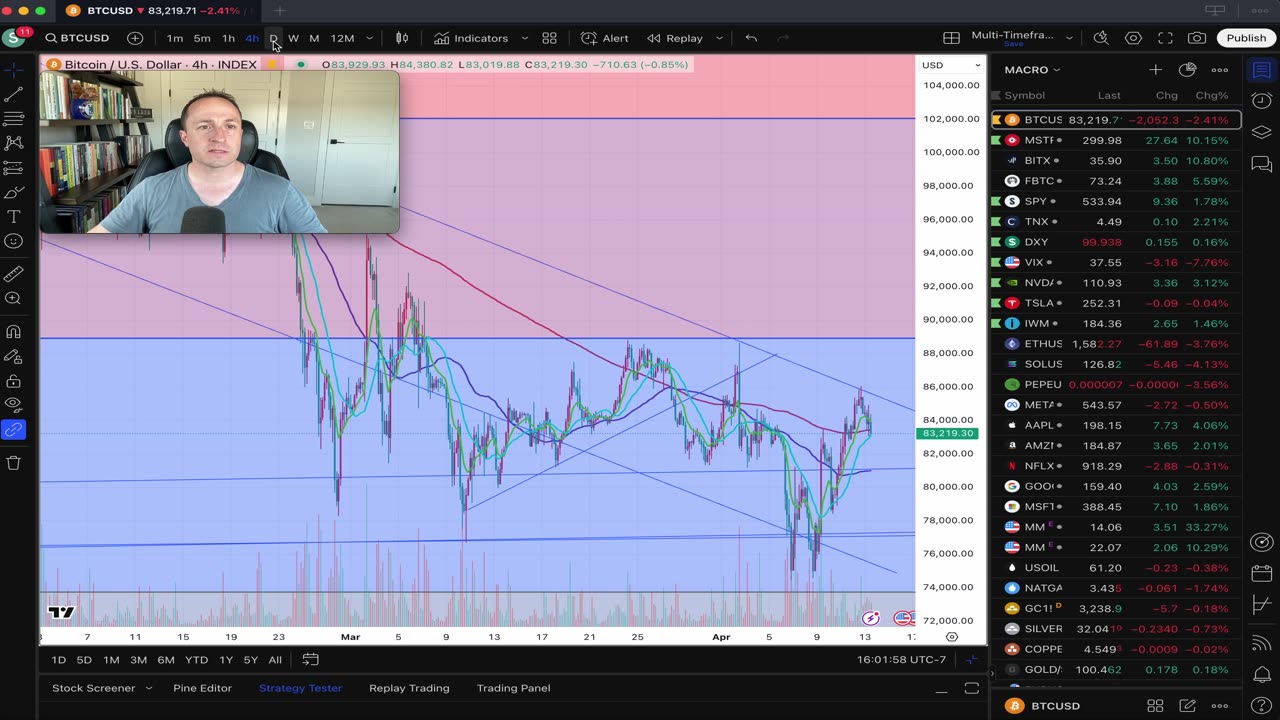Expand the favorite indicators dropdown arrow
The width and height of the screenshot is (1280, 720).
525,38
